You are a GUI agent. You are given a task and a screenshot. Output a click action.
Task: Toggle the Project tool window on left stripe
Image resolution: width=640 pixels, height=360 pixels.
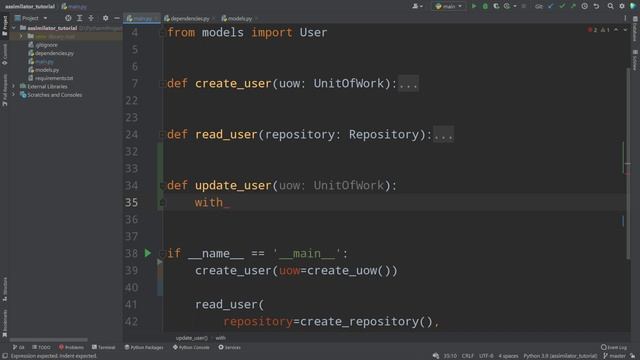pyautogui.click(x=4, y=26)
